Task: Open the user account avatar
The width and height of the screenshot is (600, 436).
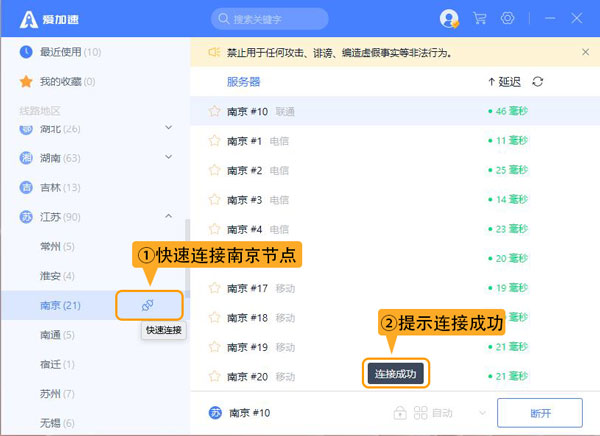Action: point(449,18)
